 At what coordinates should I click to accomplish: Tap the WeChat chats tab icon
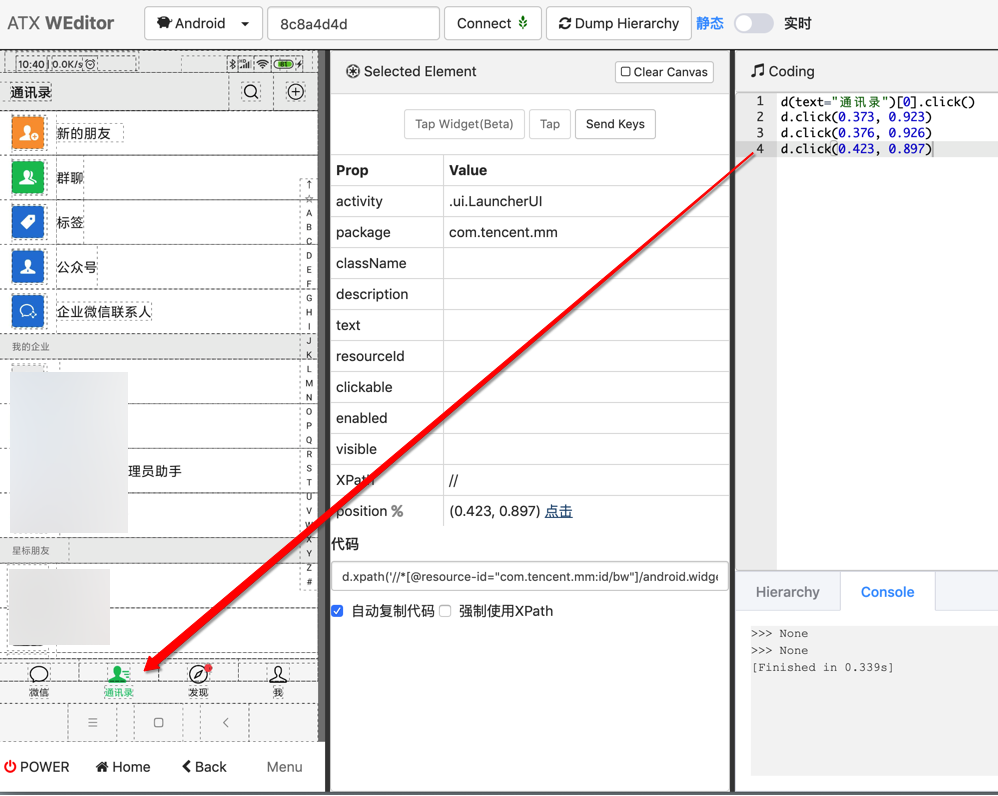(39, 674)
